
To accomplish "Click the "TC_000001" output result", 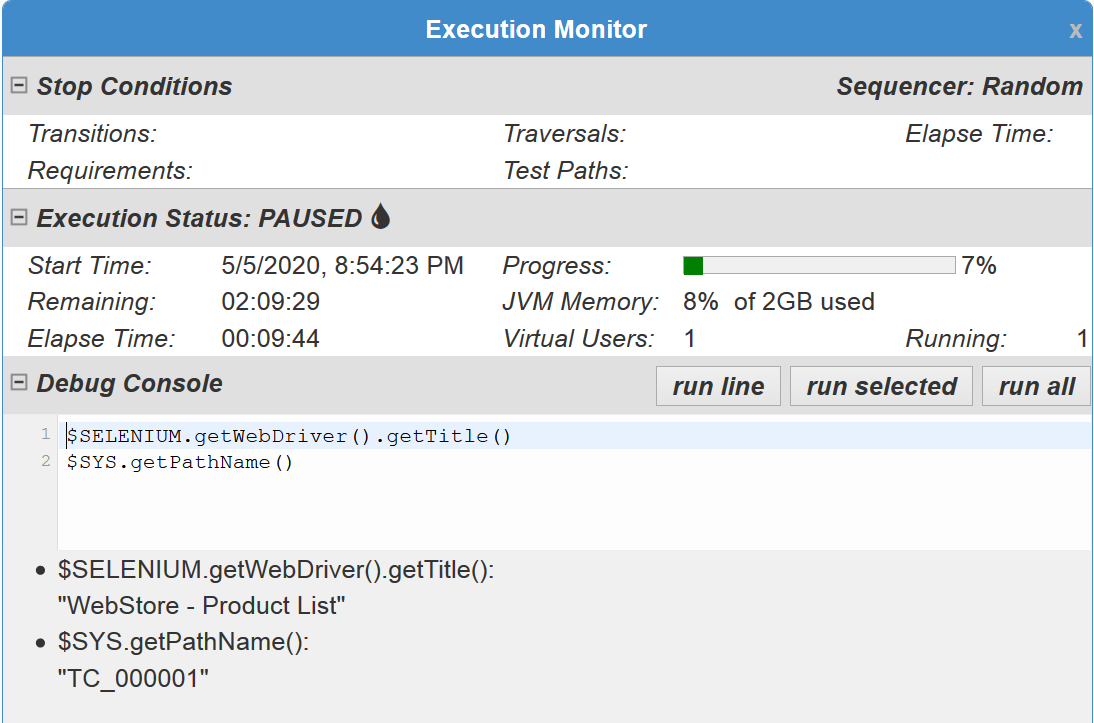I will tap(134, 678).
